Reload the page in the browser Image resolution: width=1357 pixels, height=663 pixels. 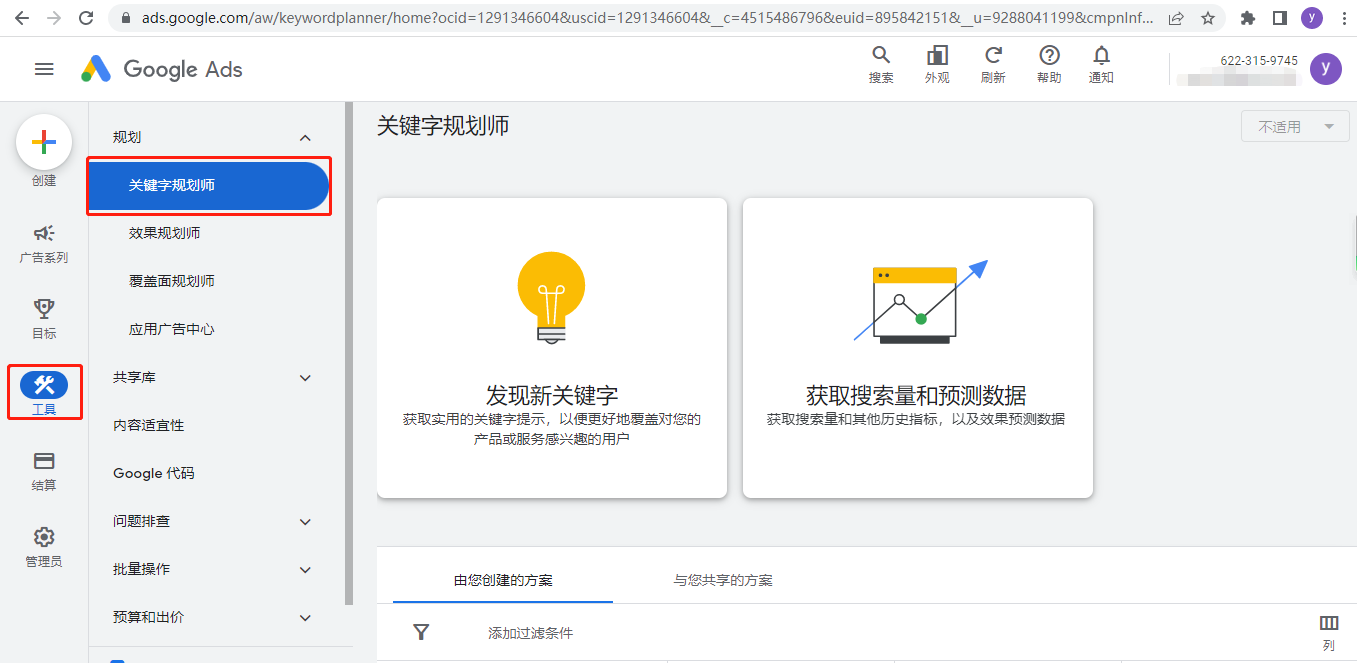(86, 18)
